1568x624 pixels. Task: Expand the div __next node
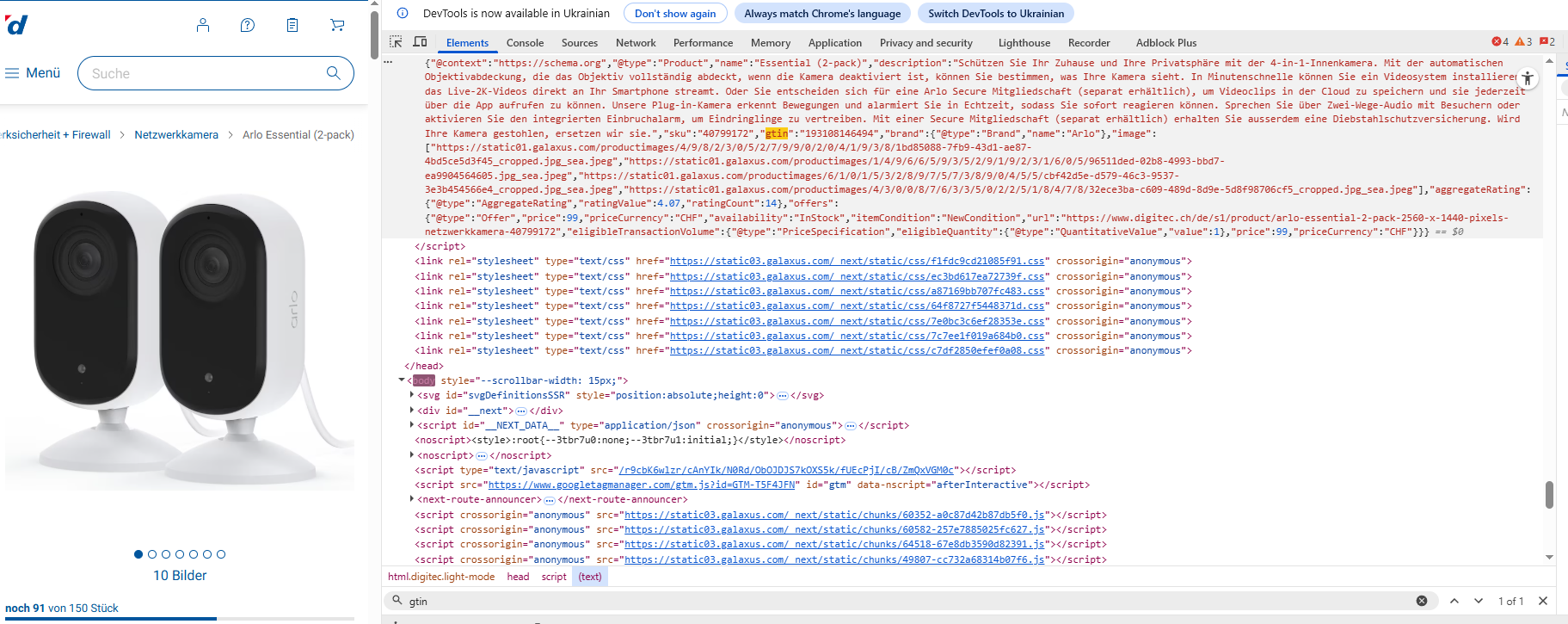(x=412, y=411)
